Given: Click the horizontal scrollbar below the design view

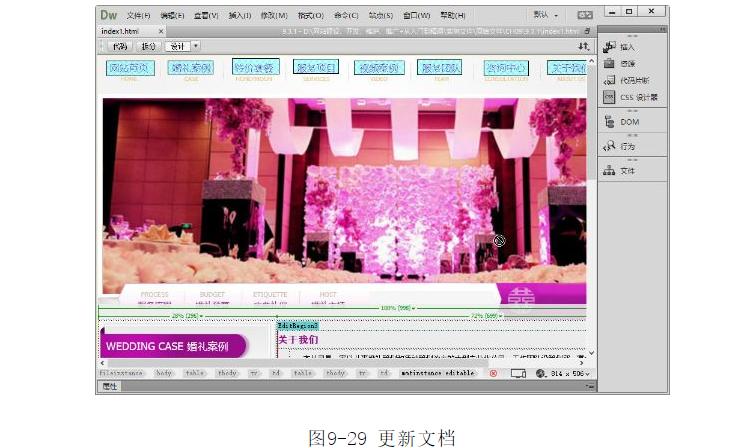Looking at the screenshot, I should (x=340, y=362).
